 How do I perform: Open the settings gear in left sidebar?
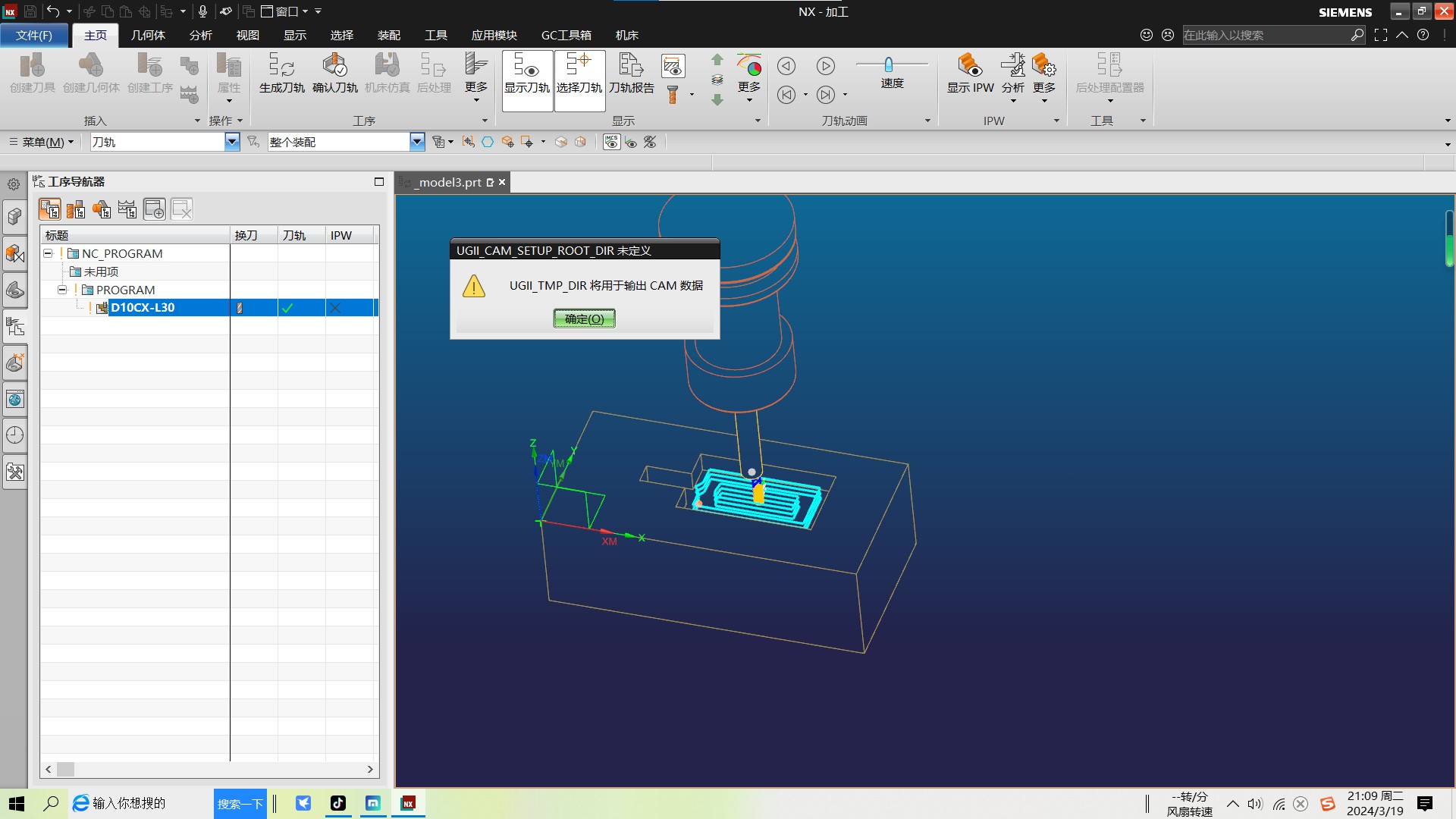(14, 184)
